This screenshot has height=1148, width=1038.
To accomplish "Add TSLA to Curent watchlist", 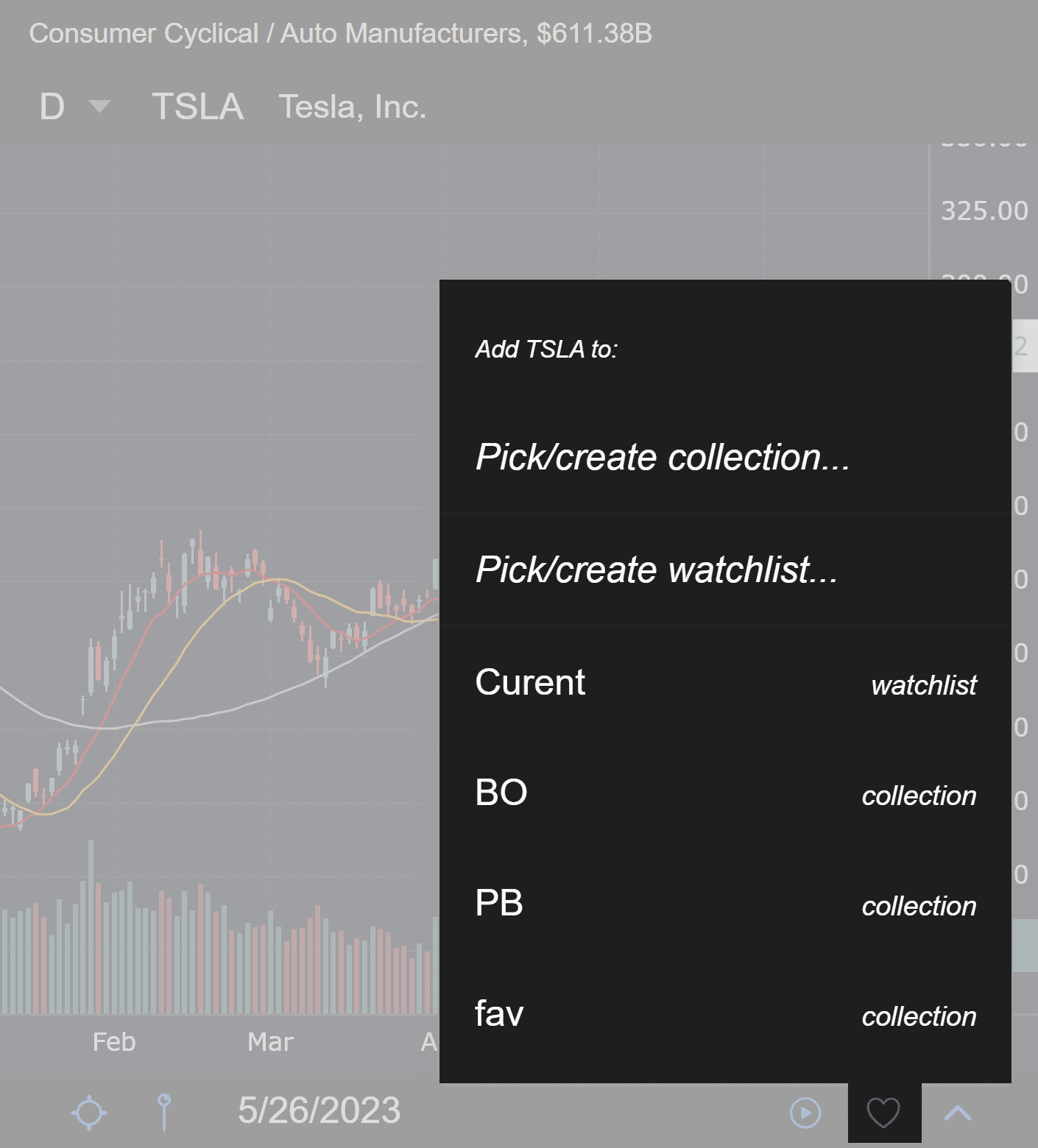I will pyautogui.click(x=725, y=683).
